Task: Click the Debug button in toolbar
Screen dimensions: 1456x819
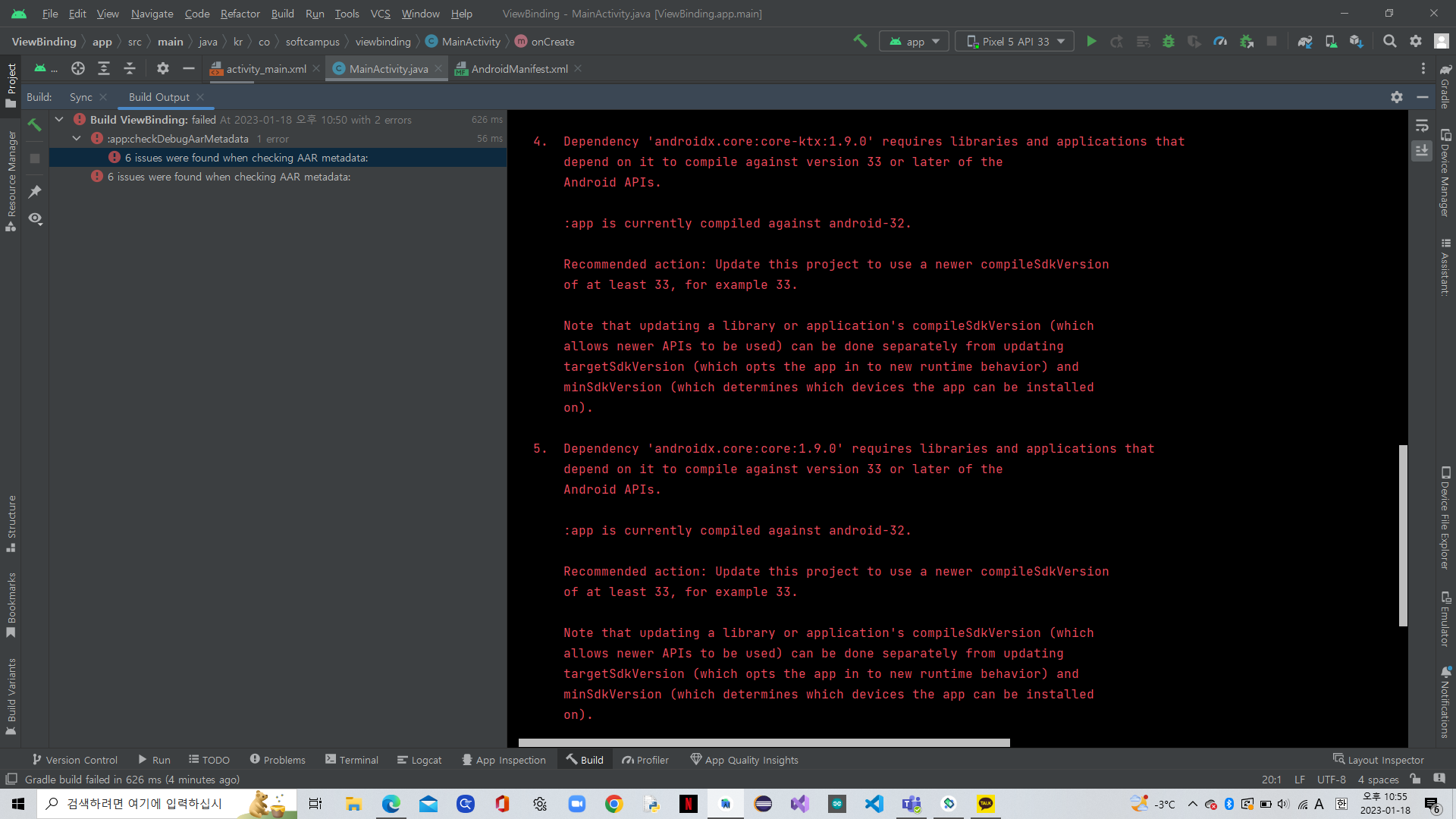Action: [1169, 42]
